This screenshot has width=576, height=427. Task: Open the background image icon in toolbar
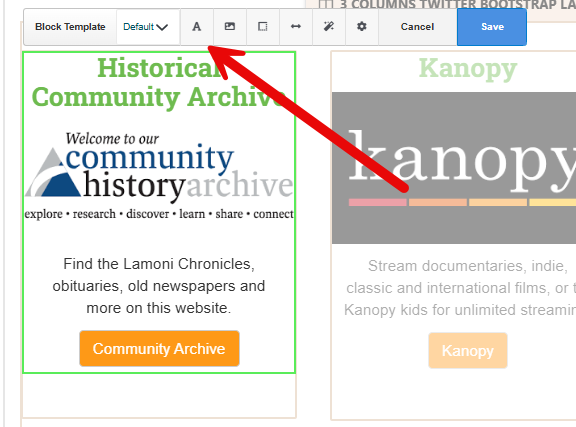[x=230, y=27]
